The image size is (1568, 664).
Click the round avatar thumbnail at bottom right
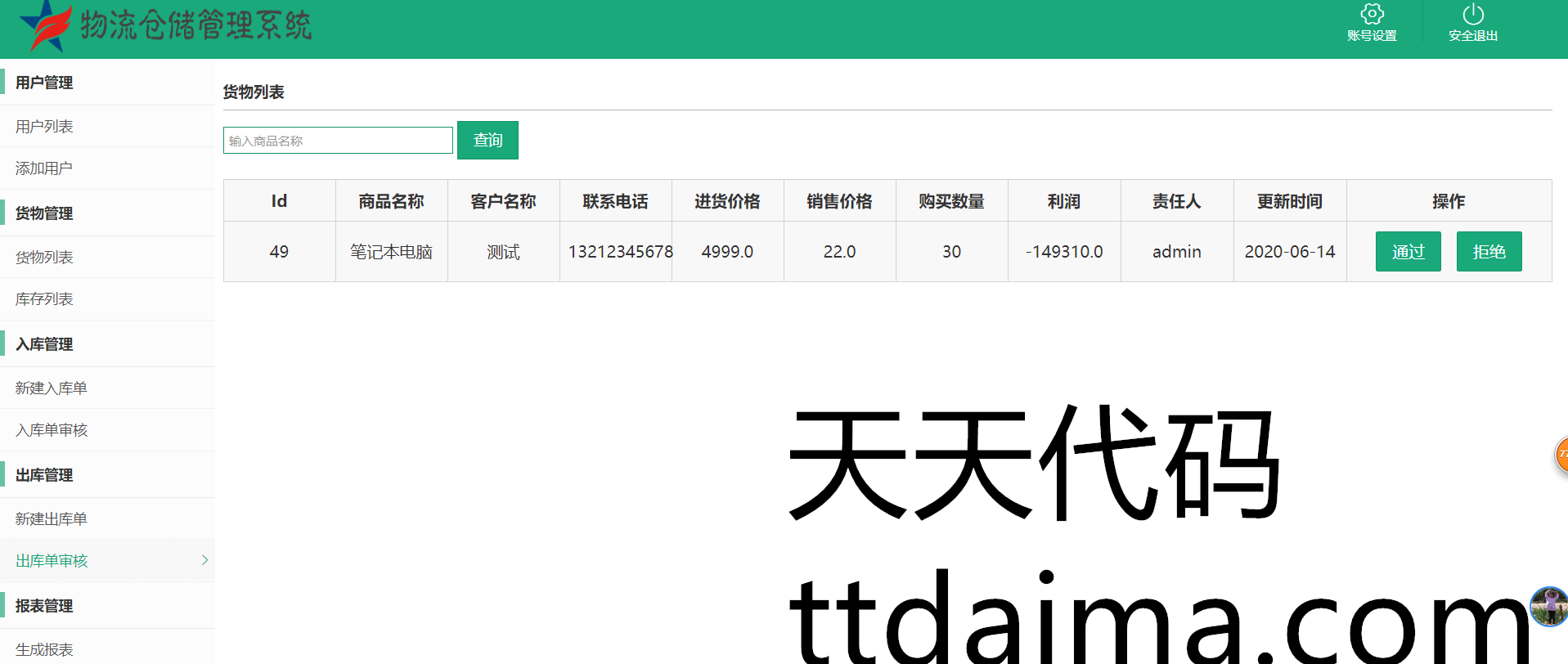tap(1548, 607)
